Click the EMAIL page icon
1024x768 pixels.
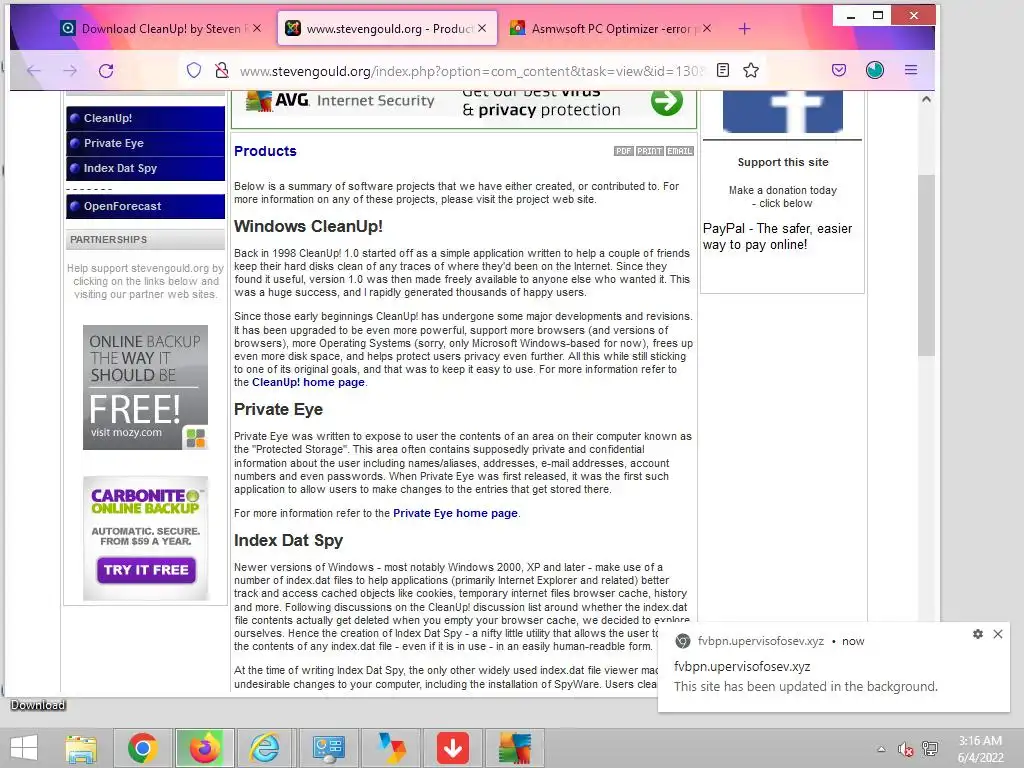coord(680,151)
